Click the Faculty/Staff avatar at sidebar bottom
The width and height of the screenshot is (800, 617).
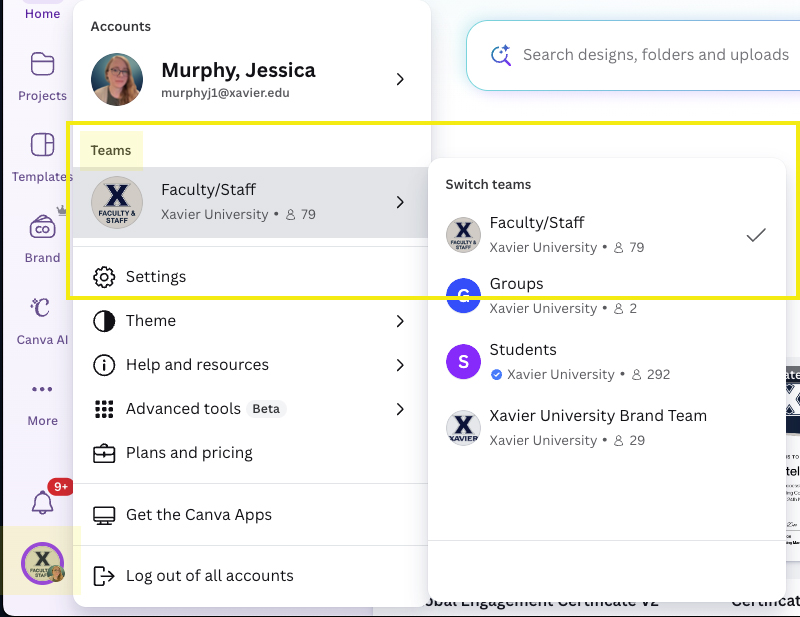coord(41,562)
